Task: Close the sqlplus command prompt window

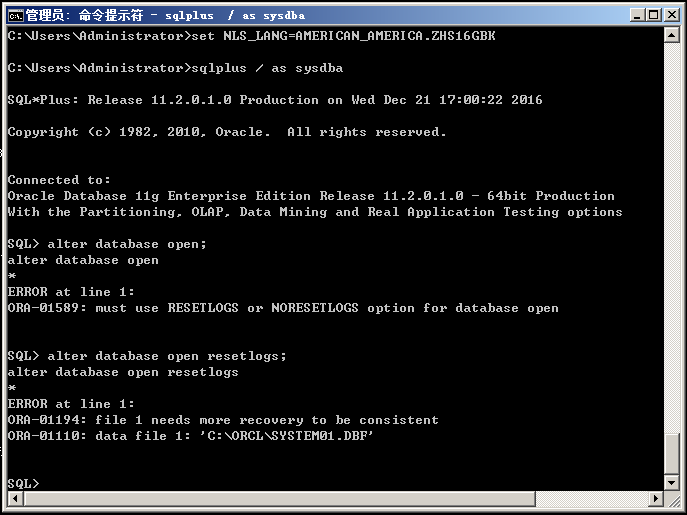Action: [x=671, y=15]
